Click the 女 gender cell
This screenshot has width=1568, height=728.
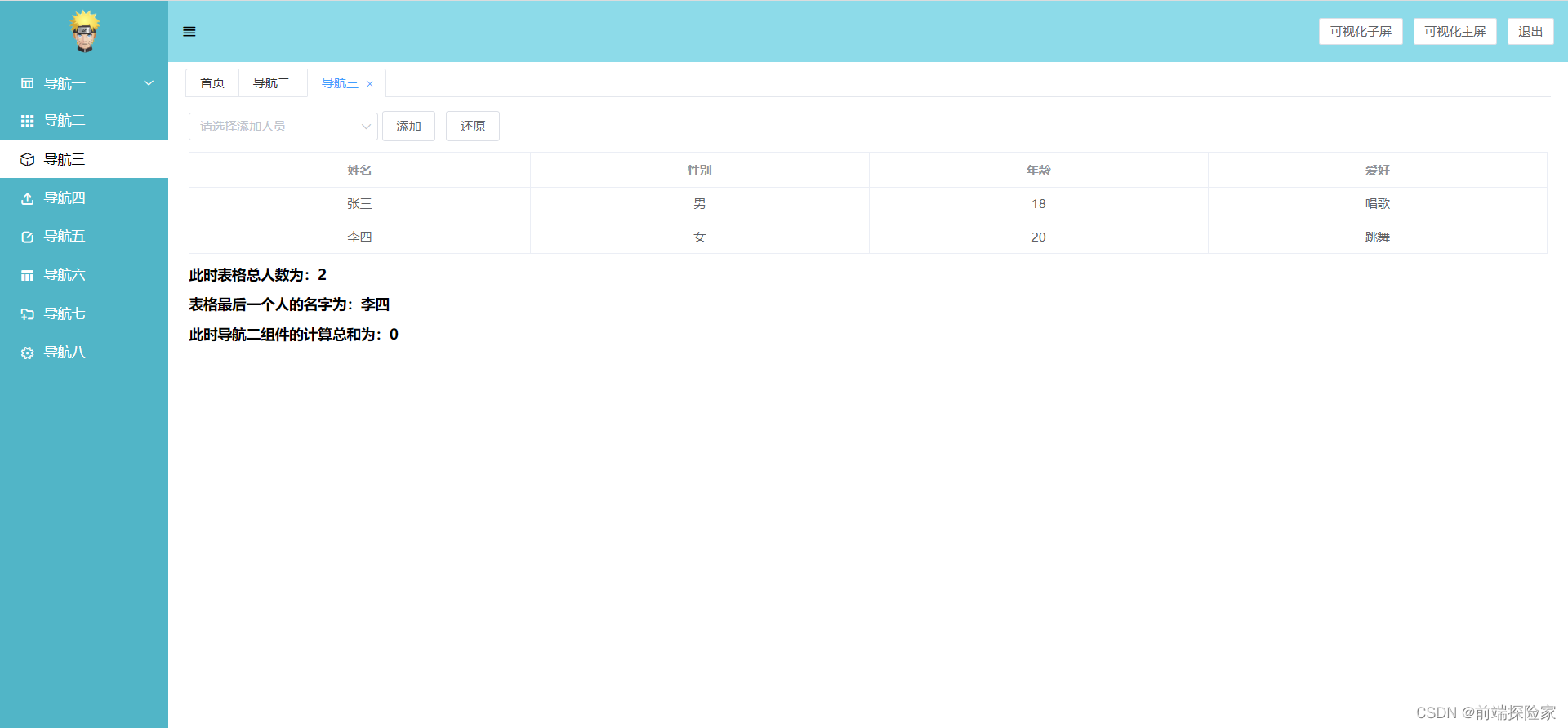(x=700, y=237)
